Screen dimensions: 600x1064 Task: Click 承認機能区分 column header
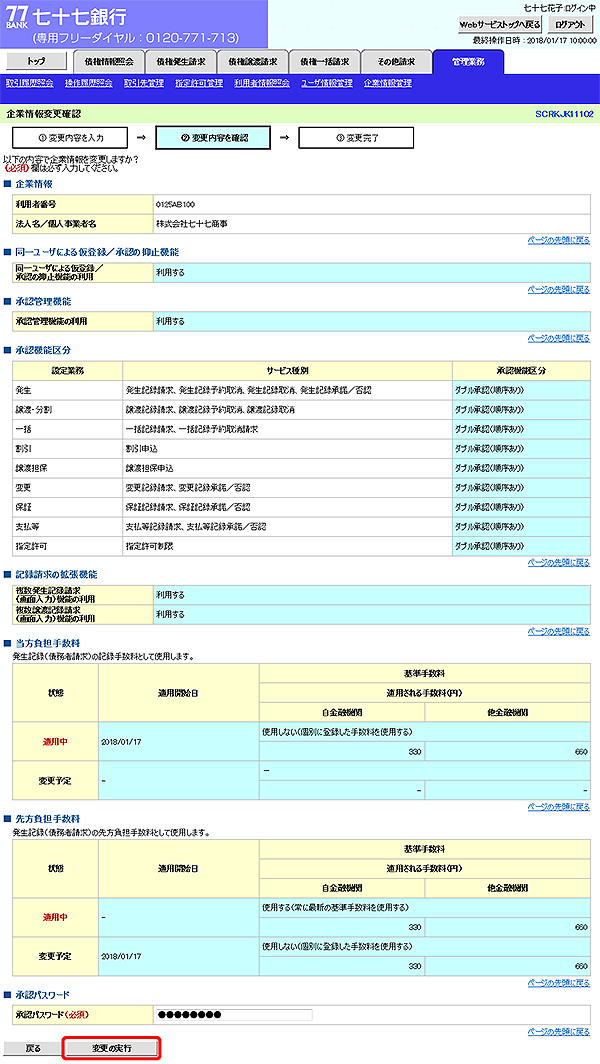[x=521, y=371]
